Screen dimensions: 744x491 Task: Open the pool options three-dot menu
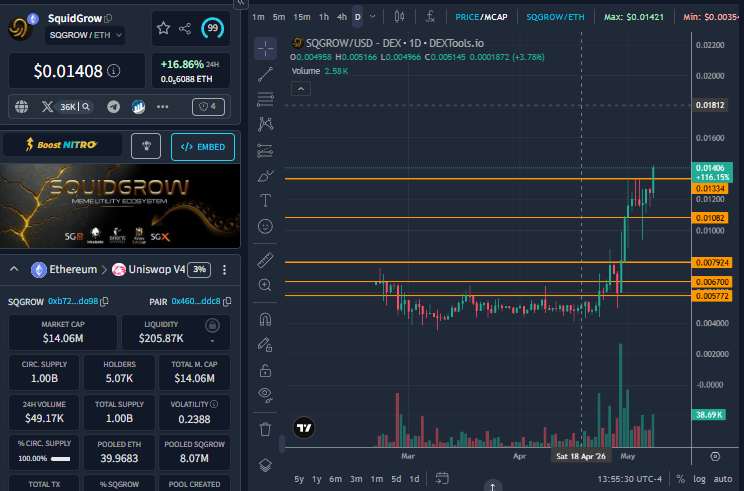224,270
